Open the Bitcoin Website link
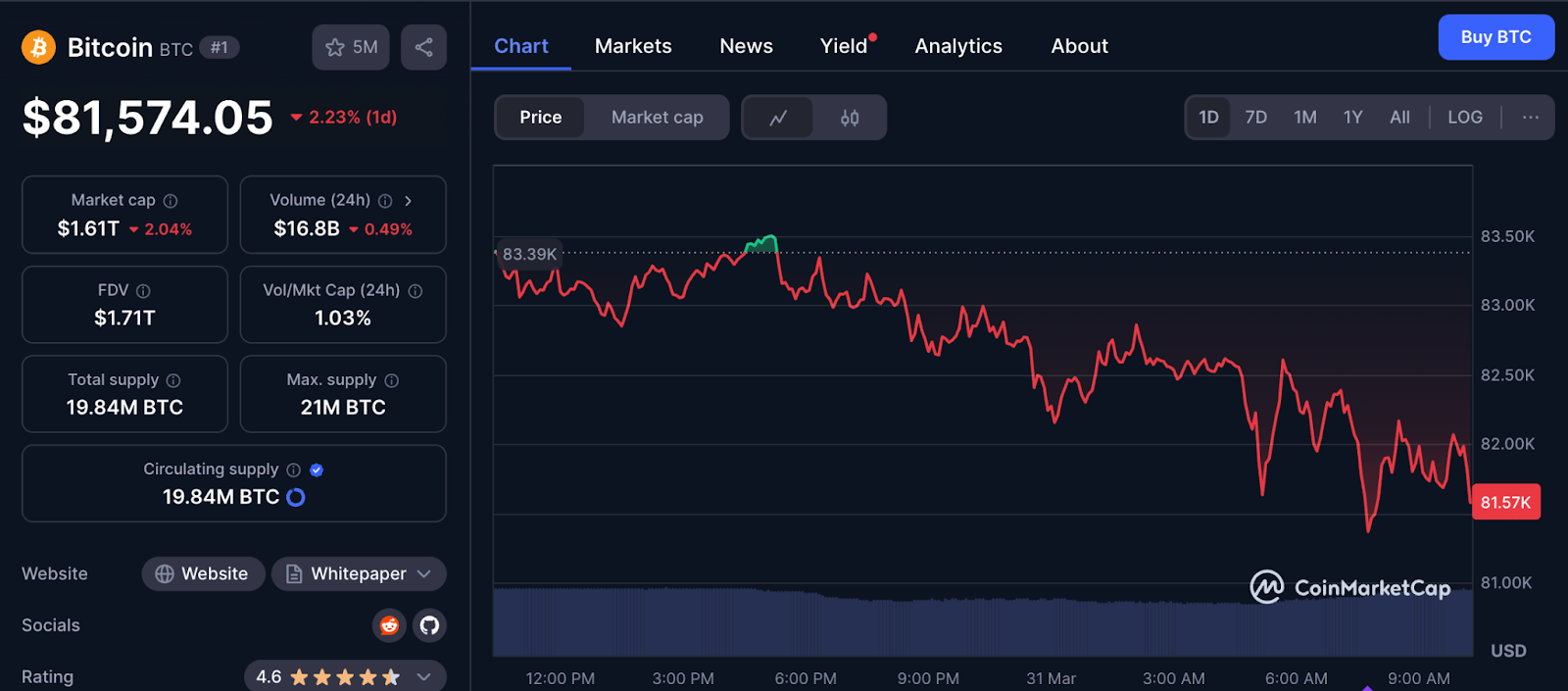 [x=203, y=574]
